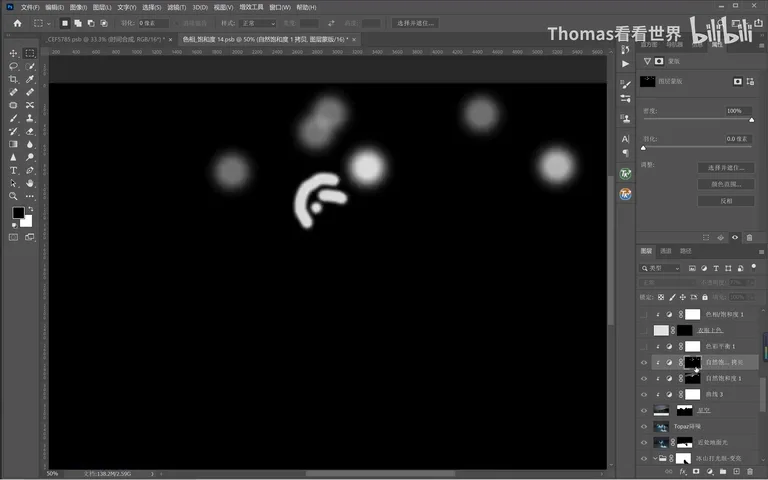The width and height of the screenshot is (768, 480).
Task: Click the 选择并遮住 button in the Properties panel
Action: pyautogui.click(x=726, y=168)
